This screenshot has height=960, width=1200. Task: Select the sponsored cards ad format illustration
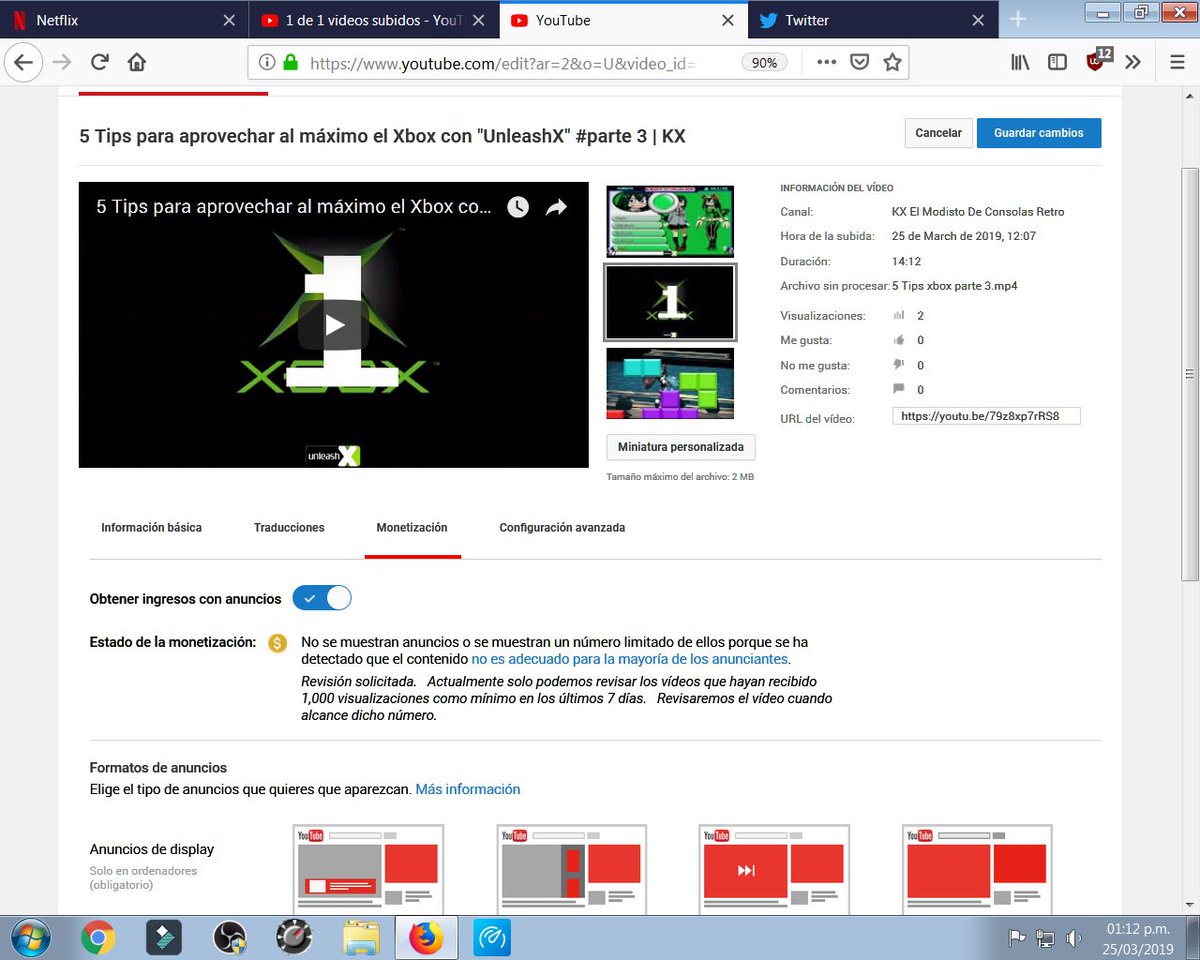pos(572,869)
